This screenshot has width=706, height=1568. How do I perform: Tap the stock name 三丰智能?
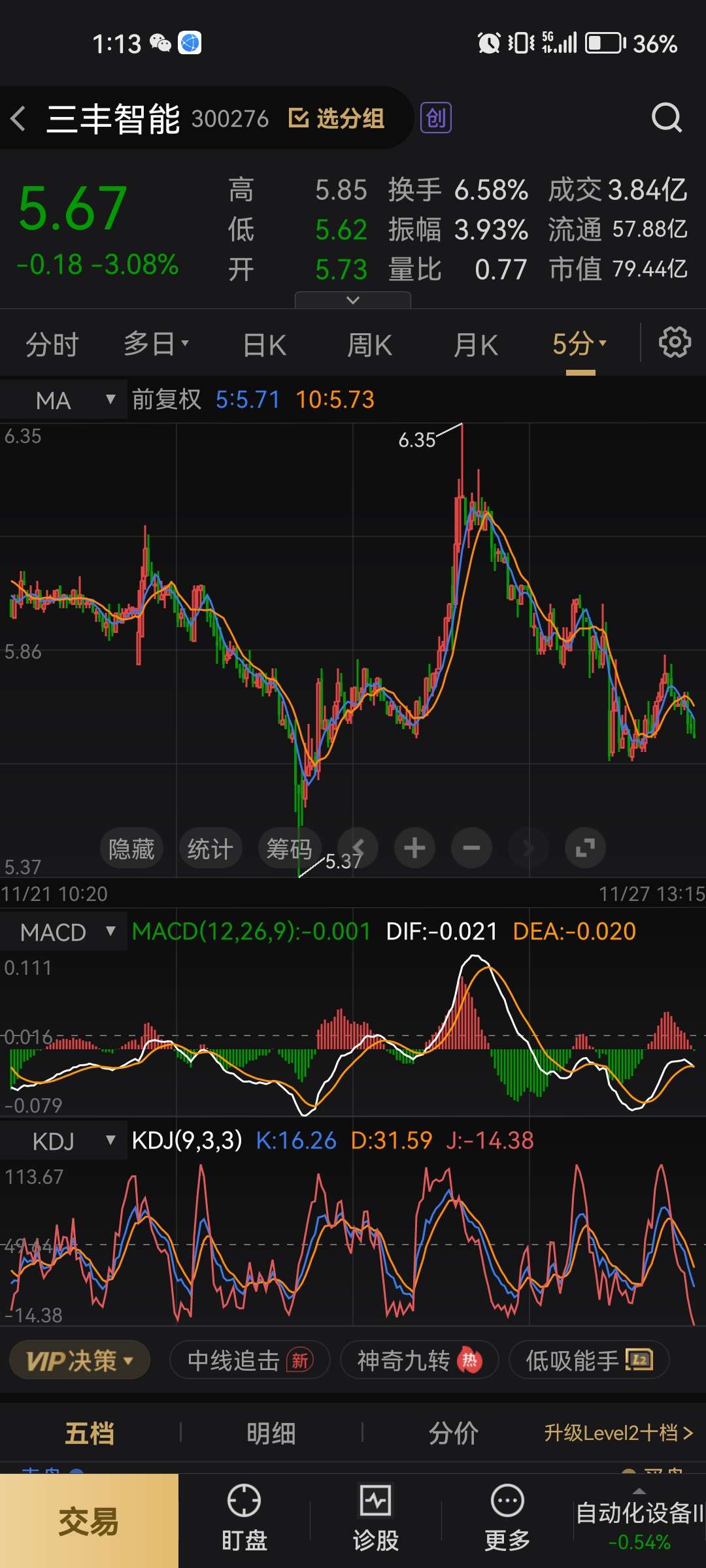(113, 119)
